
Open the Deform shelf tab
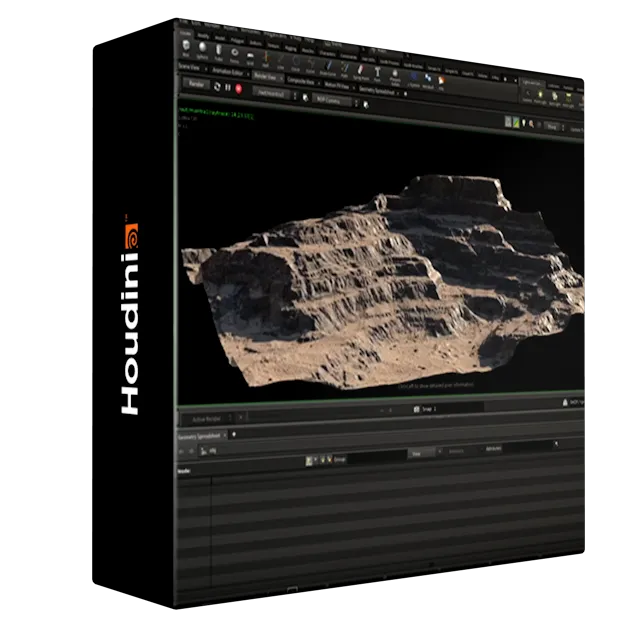(256, 43)
